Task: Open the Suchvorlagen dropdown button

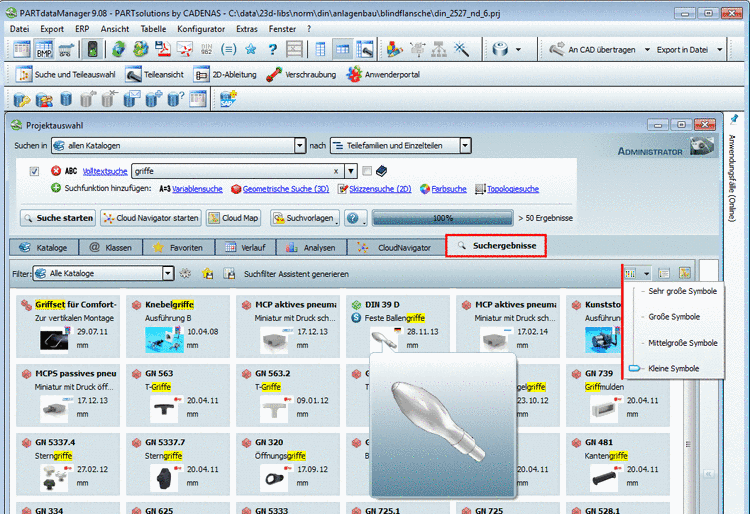Action: click(x=305, y=218)
